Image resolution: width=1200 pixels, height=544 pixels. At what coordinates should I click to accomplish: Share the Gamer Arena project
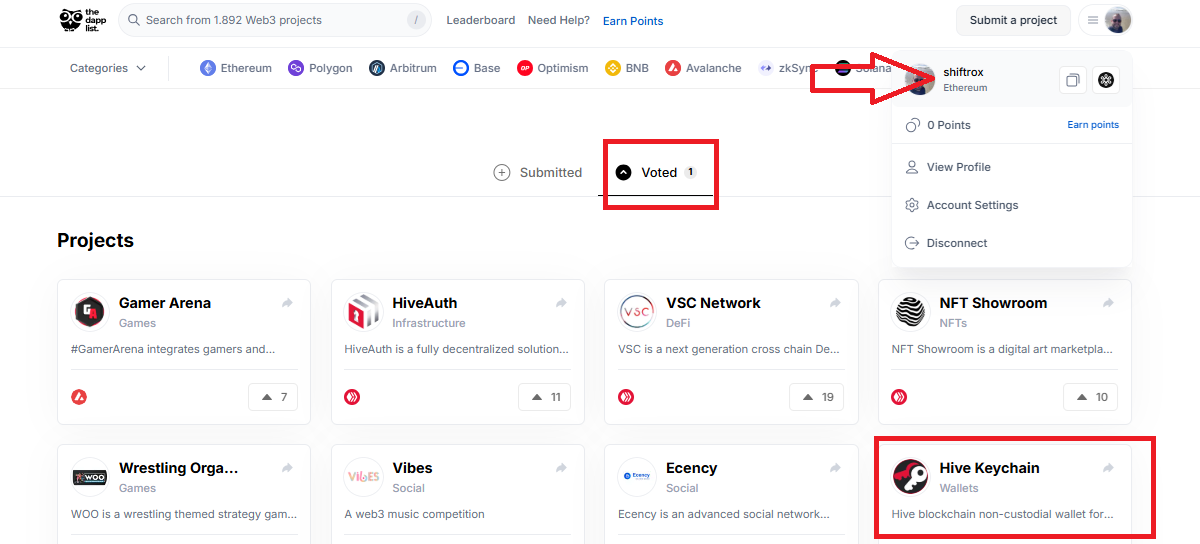288,303
